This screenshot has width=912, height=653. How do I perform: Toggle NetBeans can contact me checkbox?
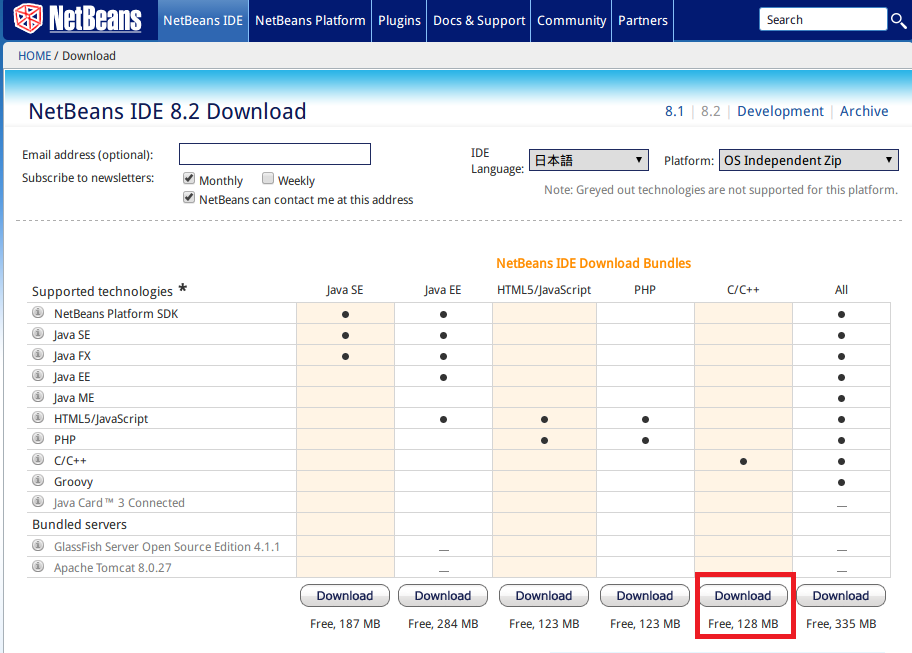point(188,198)
